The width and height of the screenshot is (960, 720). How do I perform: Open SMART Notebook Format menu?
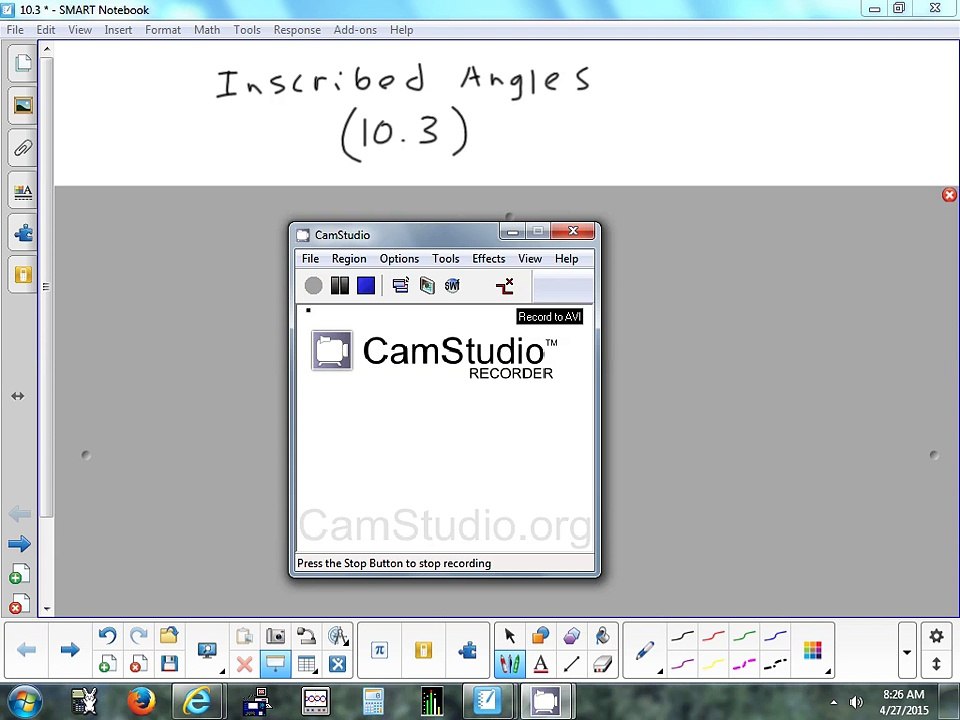163,30
